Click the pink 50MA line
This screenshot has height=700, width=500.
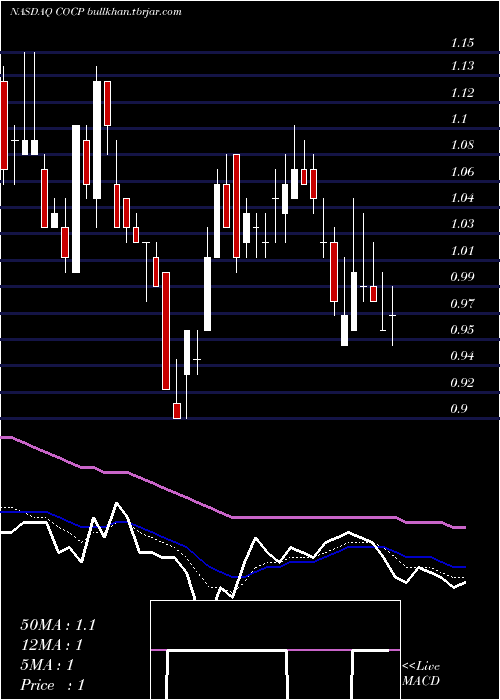(232, 517)
